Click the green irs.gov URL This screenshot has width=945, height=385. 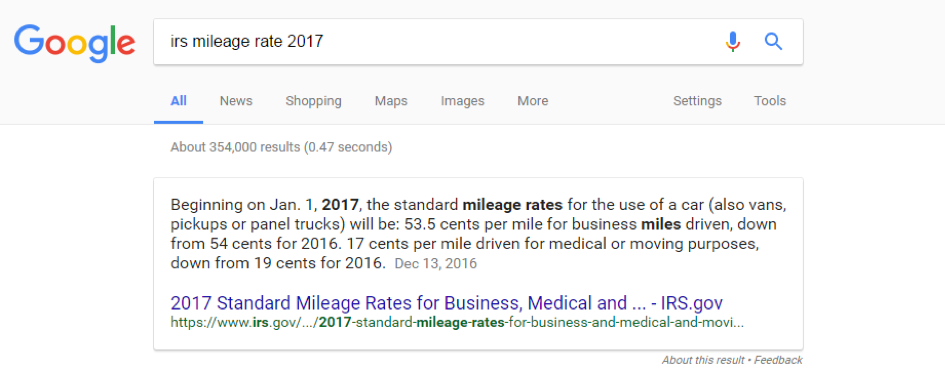tap(457, 322)
